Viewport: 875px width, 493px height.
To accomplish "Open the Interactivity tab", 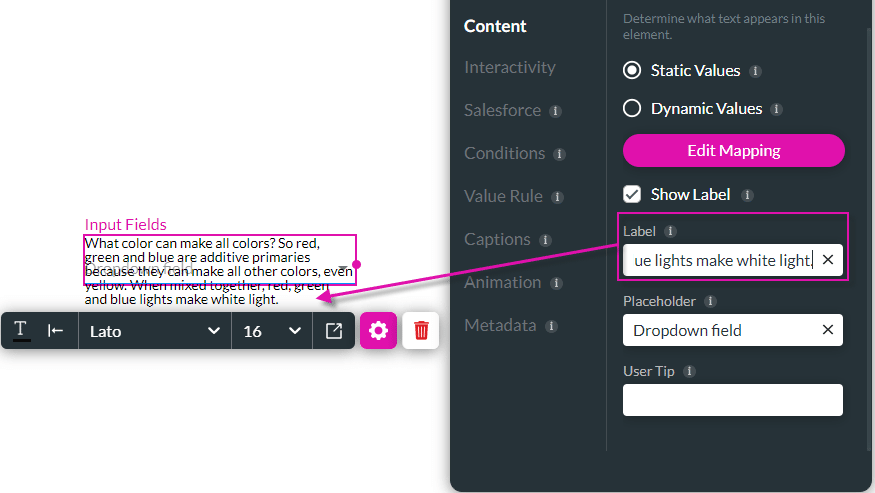I will 509,67.
